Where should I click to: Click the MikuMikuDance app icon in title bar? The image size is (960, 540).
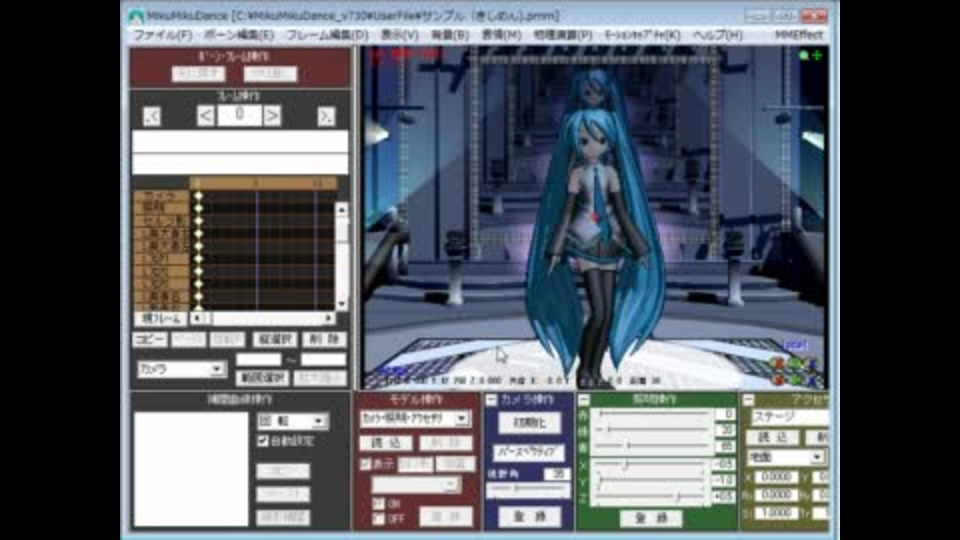point(136,16)
